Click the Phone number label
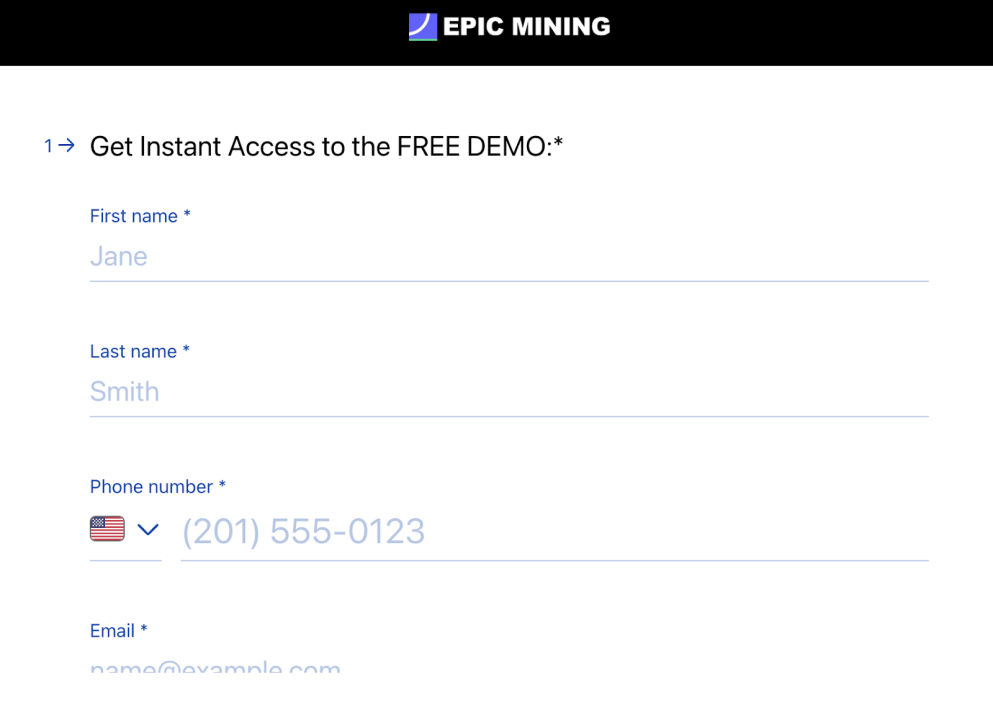993x720 pixels. point(151,487)
